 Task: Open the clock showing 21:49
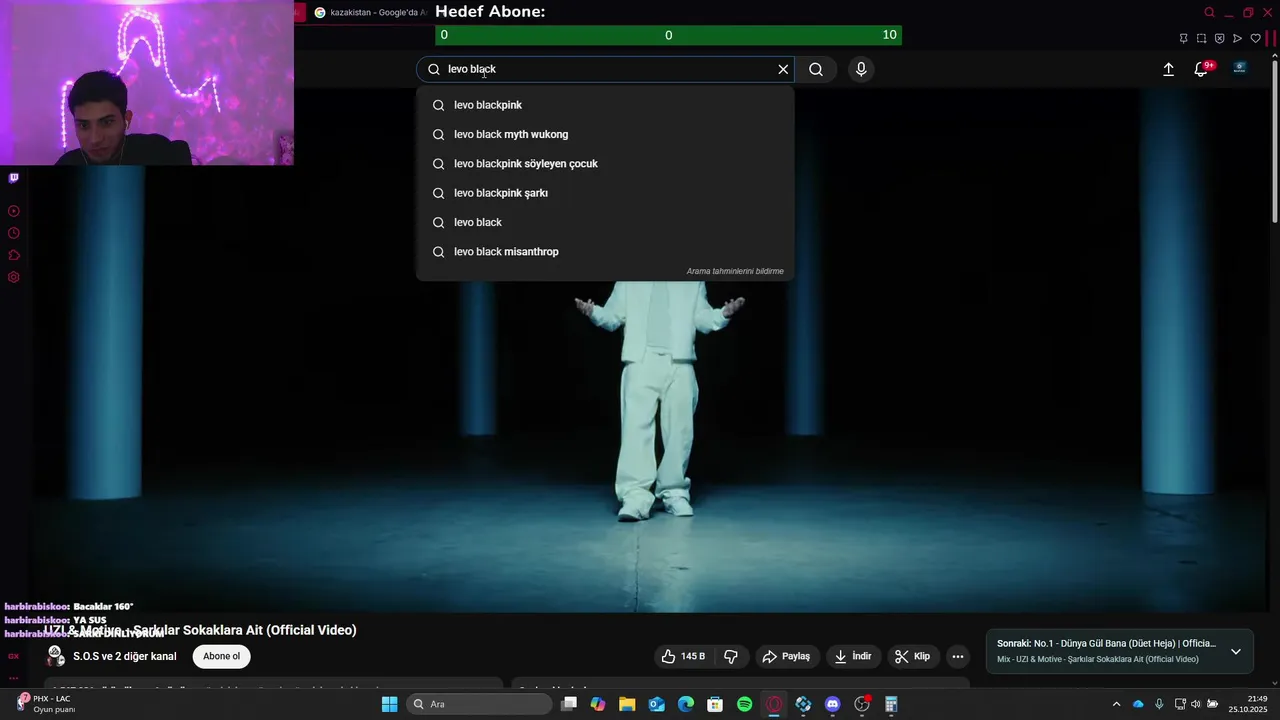tap(1248, 704)
